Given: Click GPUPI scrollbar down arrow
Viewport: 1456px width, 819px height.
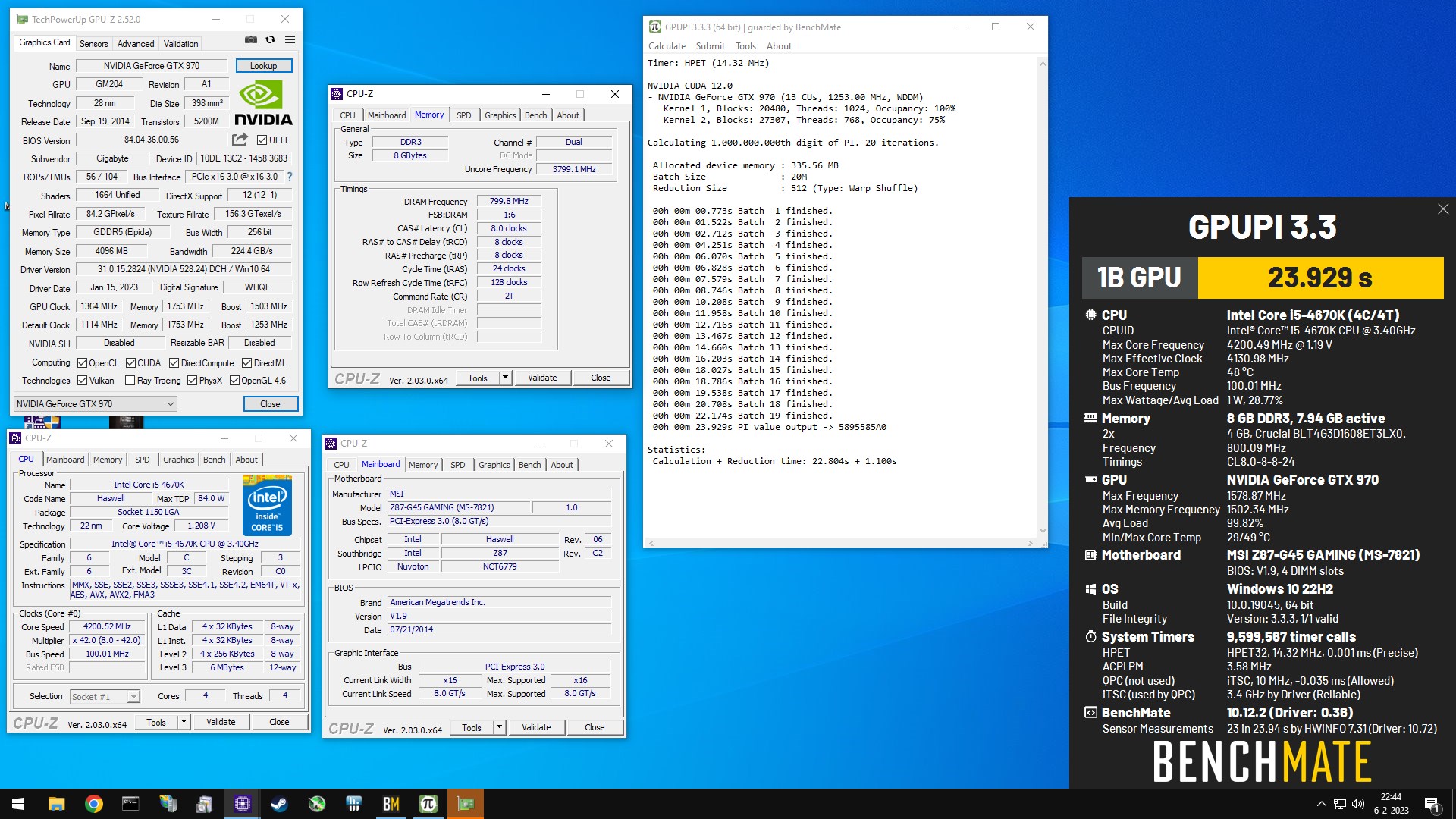Looking at the screenshot, I should tap(1042, 531).
